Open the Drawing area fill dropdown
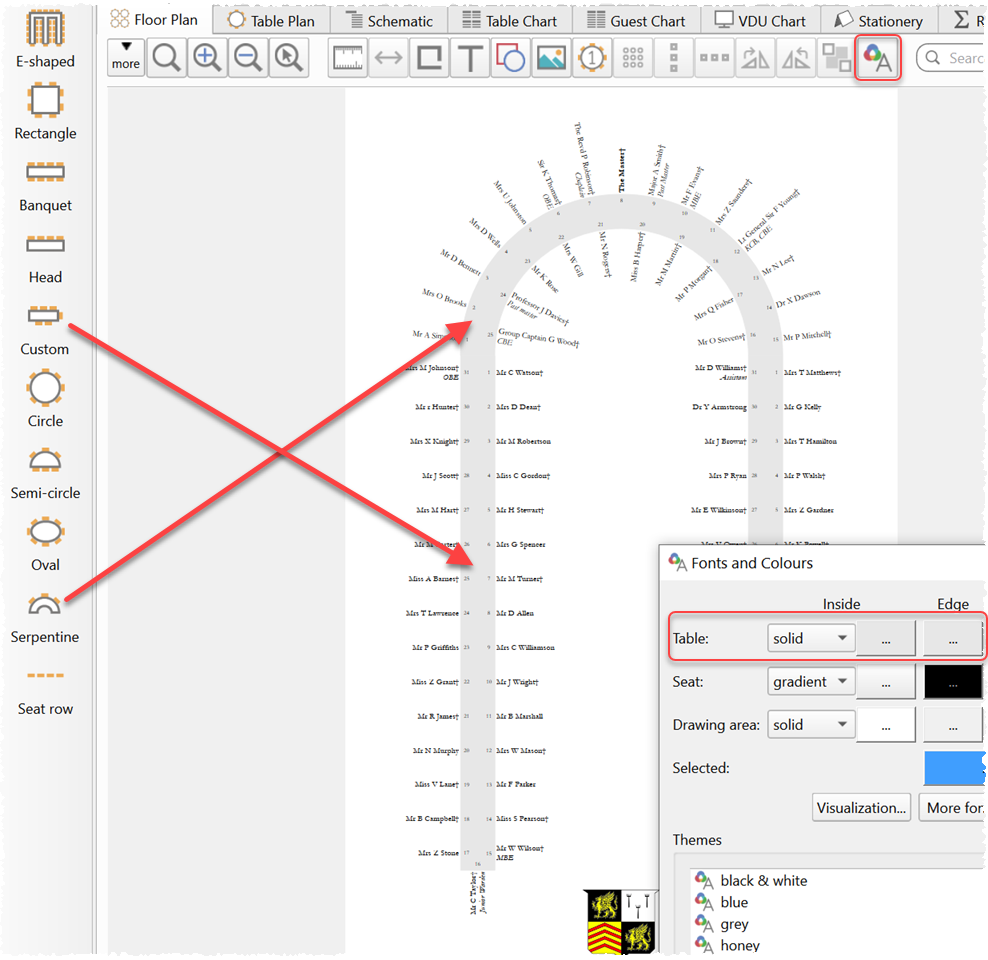 (811, 725)
